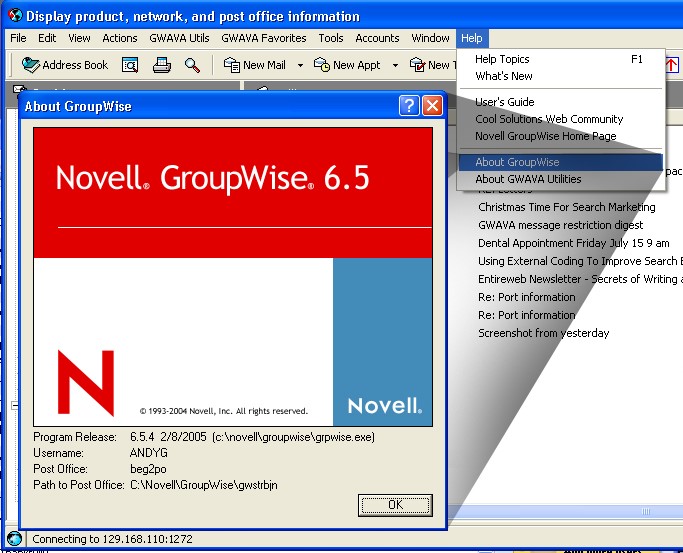683x553 pixels.
Task: Open the Actions menu
Action: [119, 38]
